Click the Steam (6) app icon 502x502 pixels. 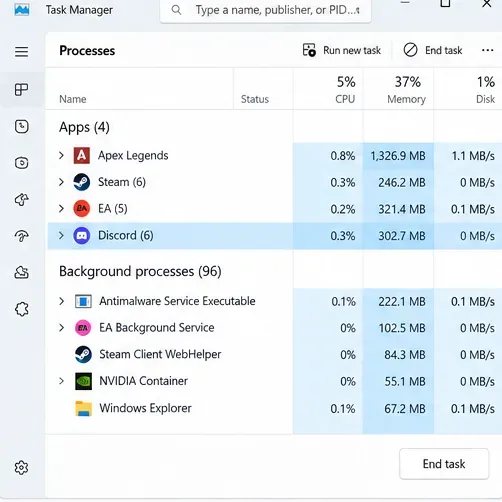click(x=82, y=182)
